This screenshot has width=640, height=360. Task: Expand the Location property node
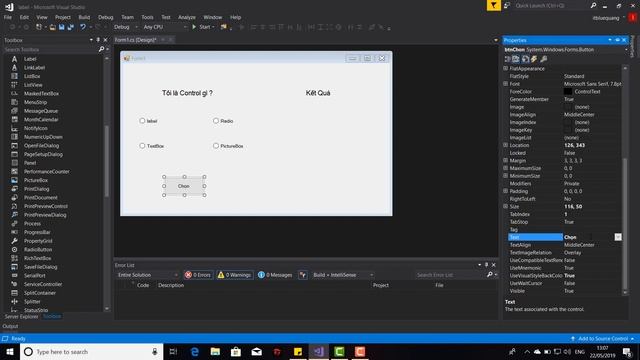(x=505, y=145)
